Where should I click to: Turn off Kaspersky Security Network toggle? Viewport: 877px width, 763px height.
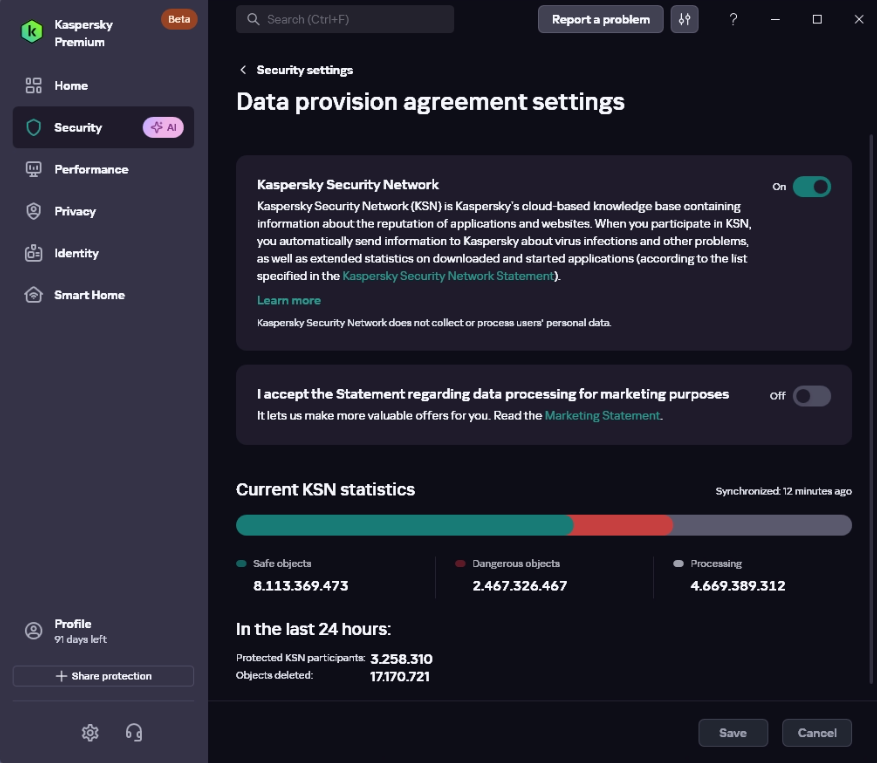coord(812,187)
